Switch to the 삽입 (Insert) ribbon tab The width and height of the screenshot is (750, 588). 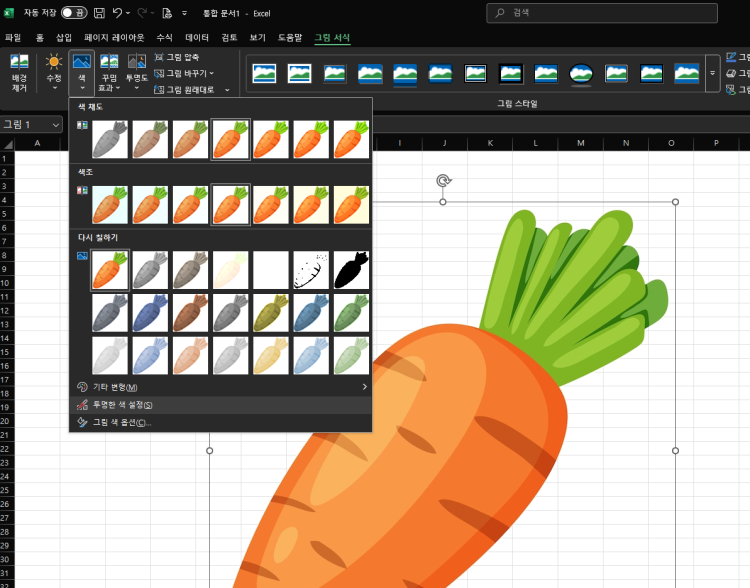coord(64,37)
